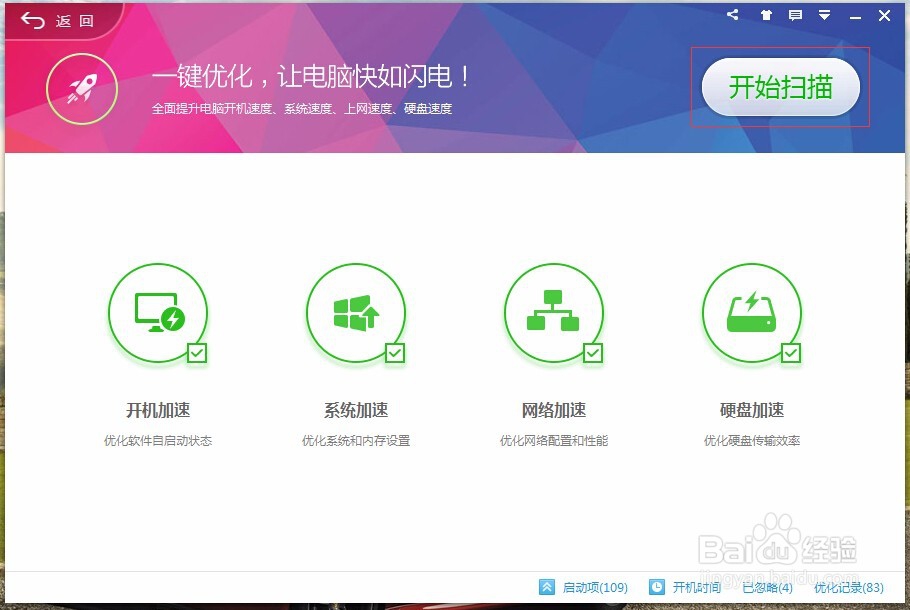This screenshot has width=910, height=610.
Task: Click 优化网络配置和性能 description text
Action: pos(554,441)
